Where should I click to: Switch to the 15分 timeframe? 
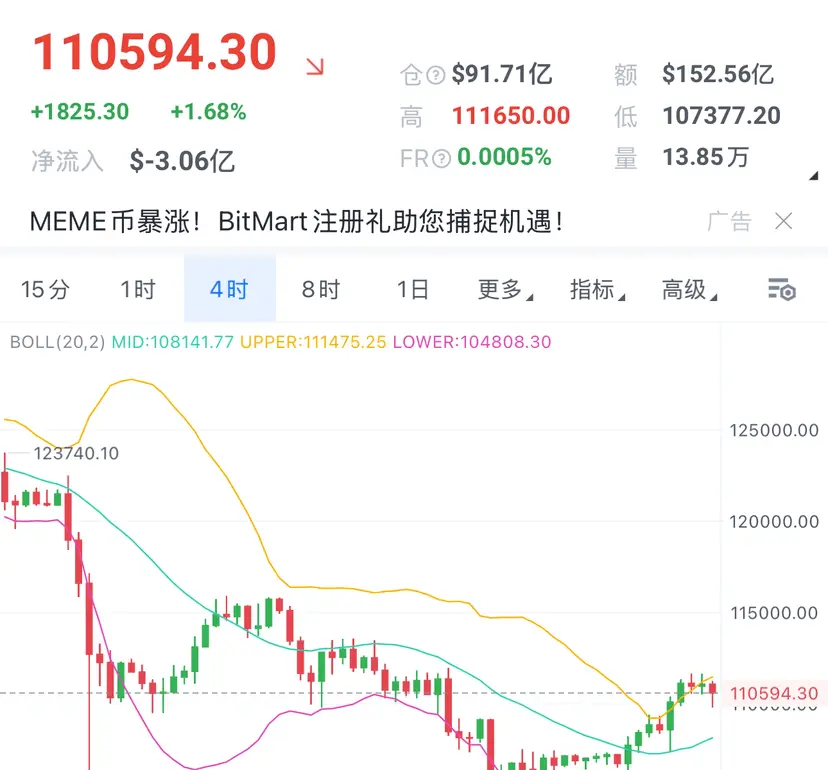(45, 289)
